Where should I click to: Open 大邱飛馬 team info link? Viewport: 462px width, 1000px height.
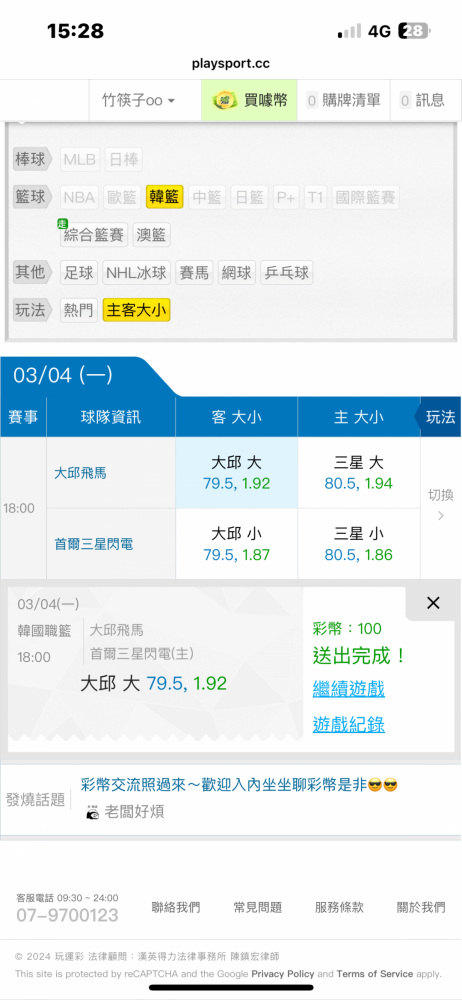pyautogui.click(x=80, y=473)
